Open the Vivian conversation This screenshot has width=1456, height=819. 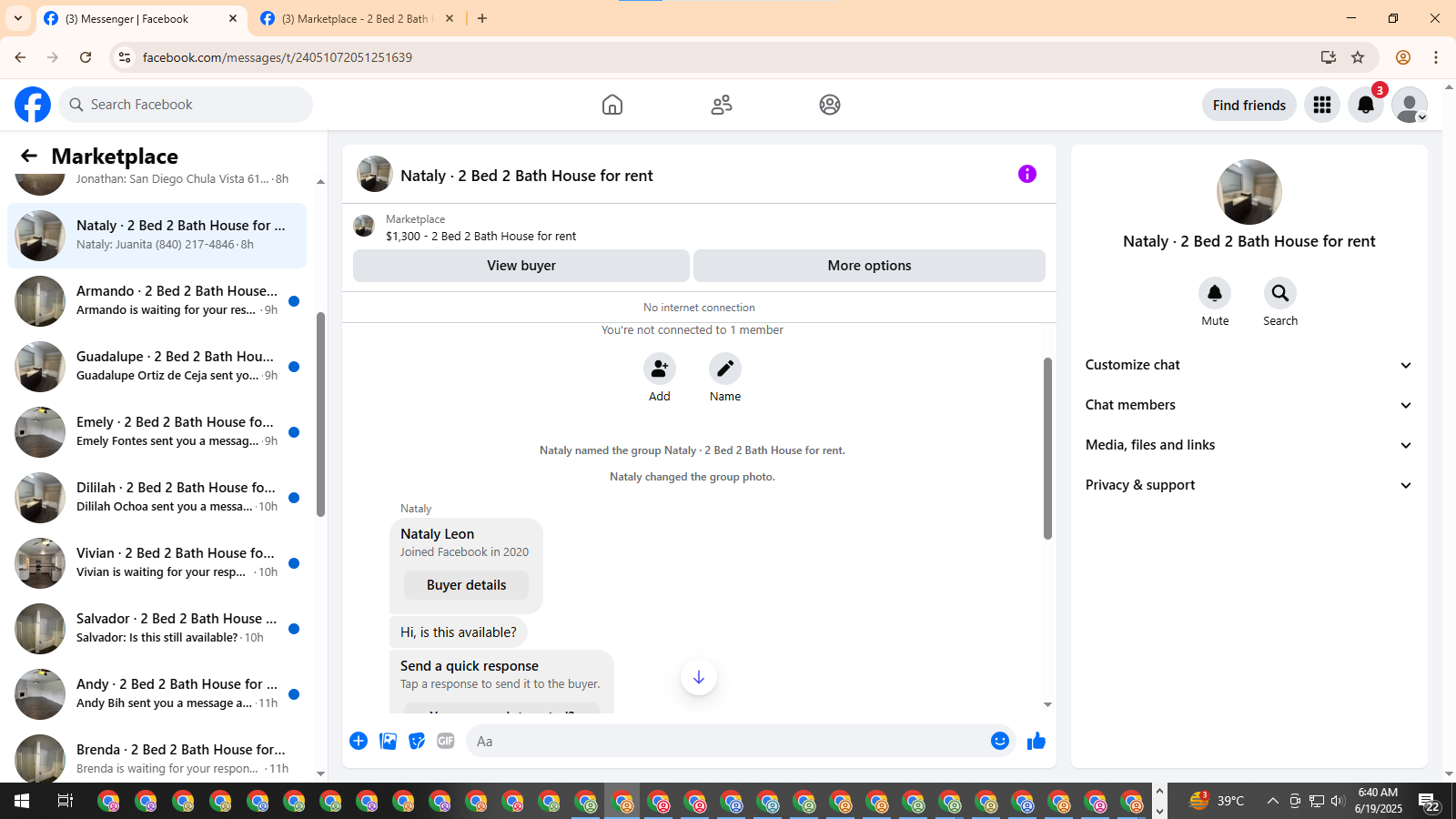tap(157, 563)
